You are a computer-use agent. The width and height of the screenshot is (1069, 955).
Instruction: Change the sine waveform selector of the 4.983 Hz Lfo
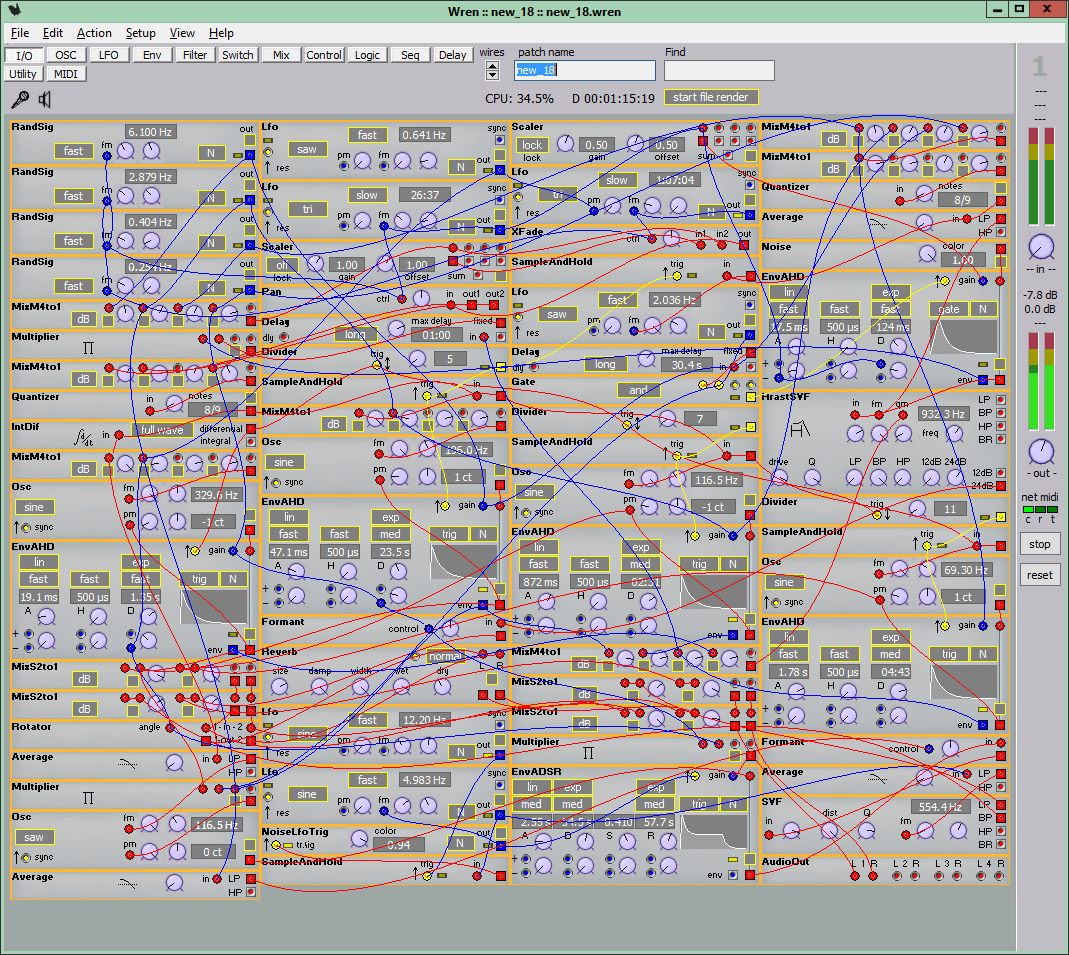307,794
